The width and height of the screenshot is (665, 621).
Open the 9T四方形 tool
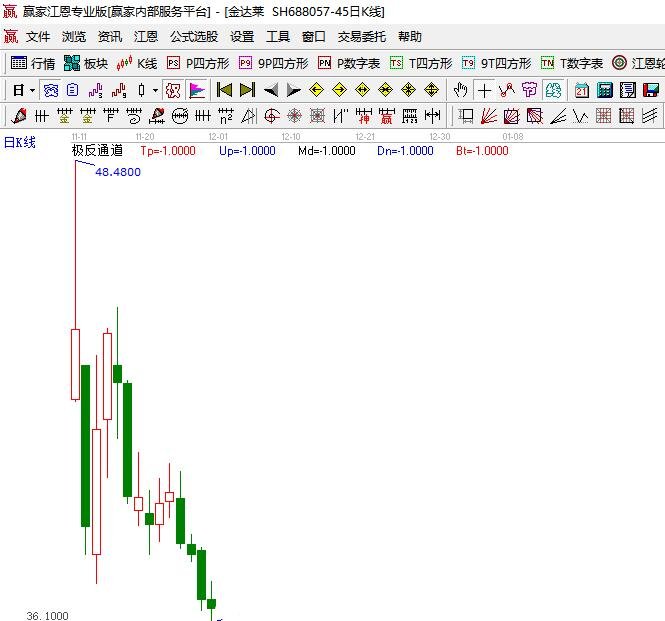click(497, 63)
